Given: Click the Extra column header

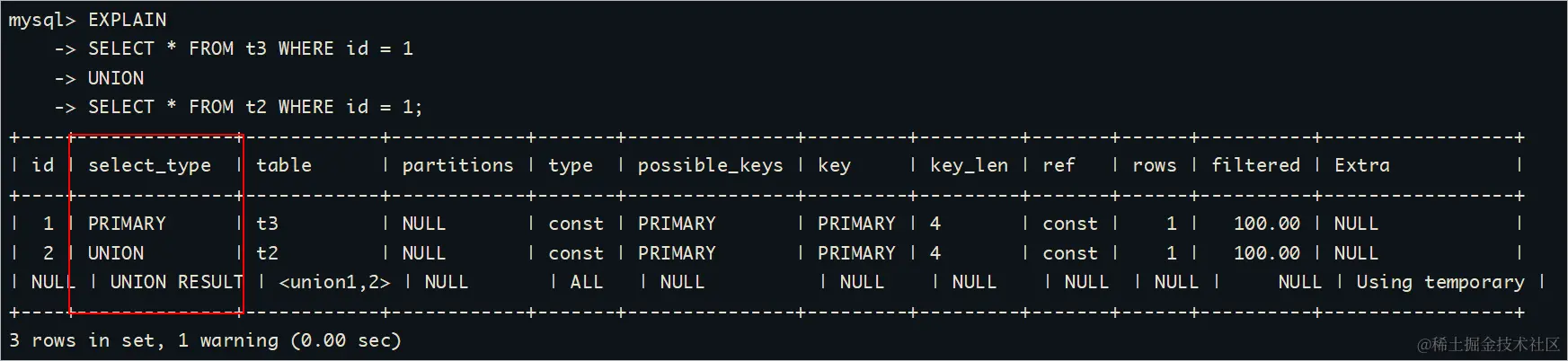Looking at the screenshot, I should pyautogui.click(x=1361, y=165).
